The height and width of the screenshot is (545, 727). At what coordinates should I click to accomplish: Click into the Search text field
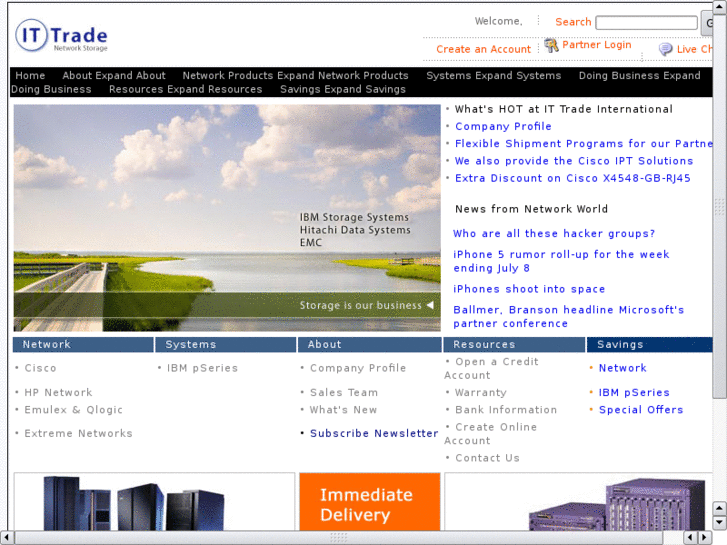[x=646, y=22]
